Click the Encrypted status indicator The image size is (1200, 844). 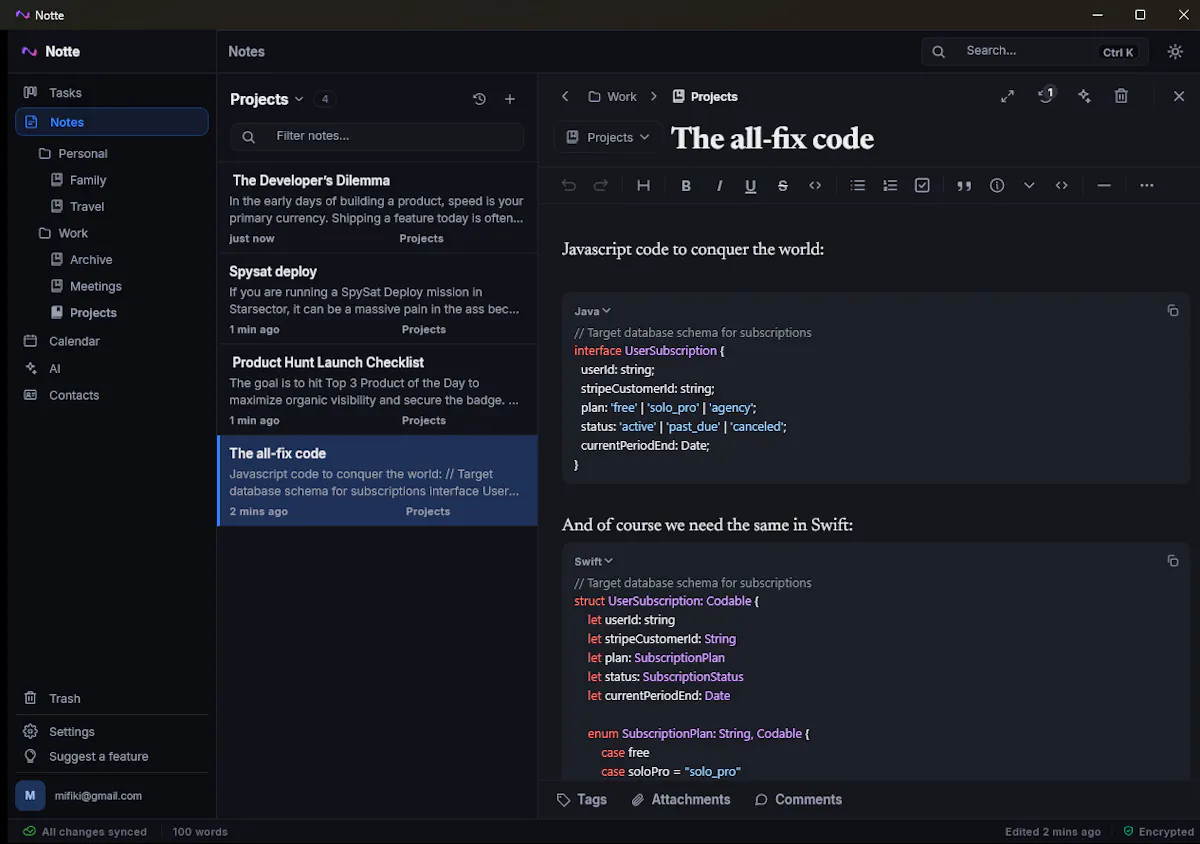[1158, 831]
